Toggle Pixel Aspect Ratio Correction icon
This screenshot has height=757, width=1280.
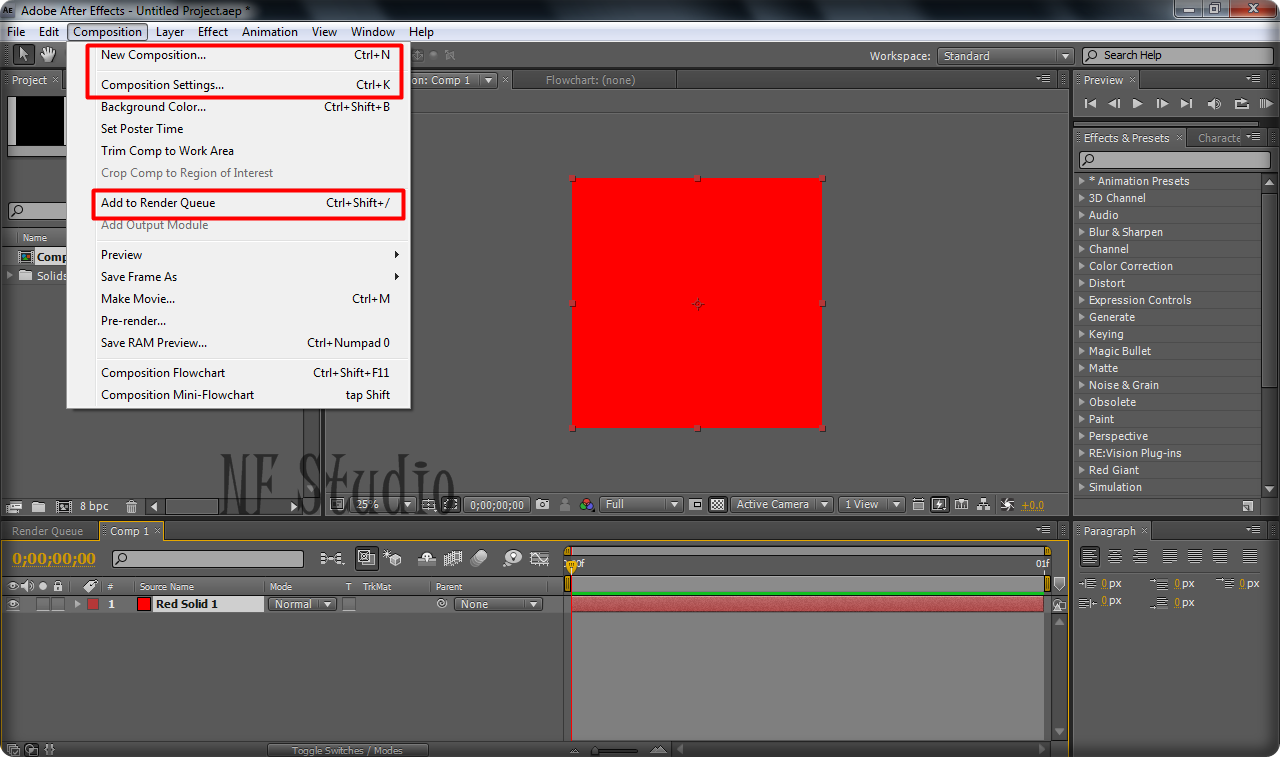[x=918, y=504]
